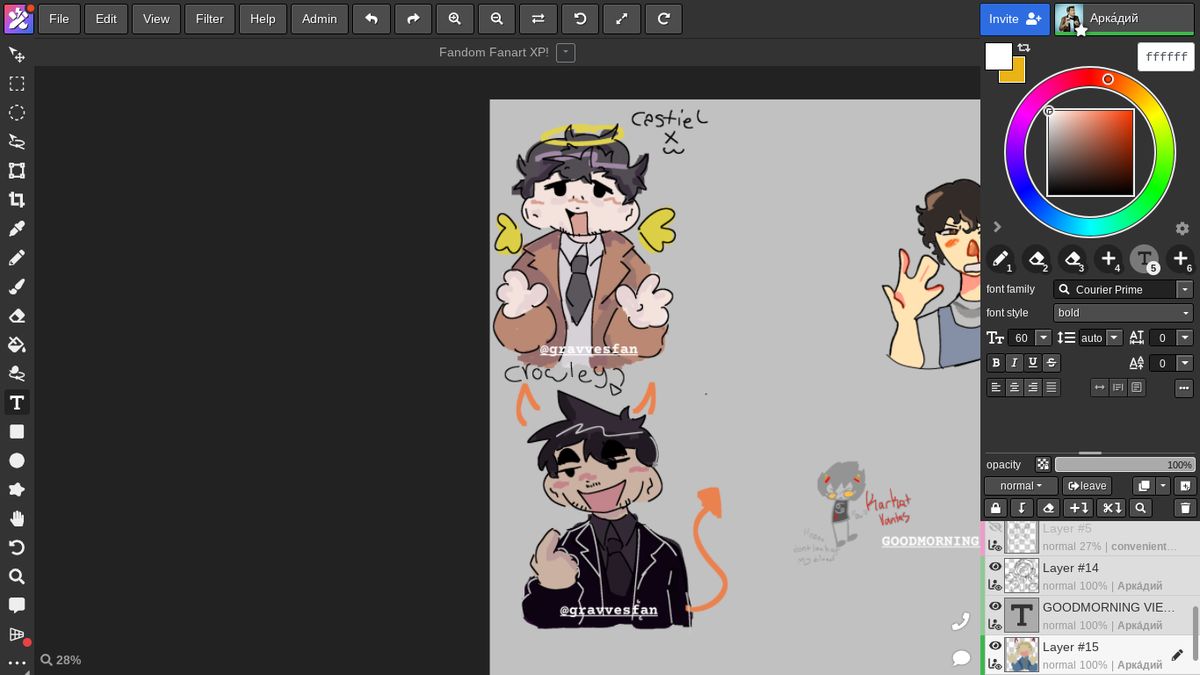
Task: Activate the Text tool in left toolbar
Action: 17,402
